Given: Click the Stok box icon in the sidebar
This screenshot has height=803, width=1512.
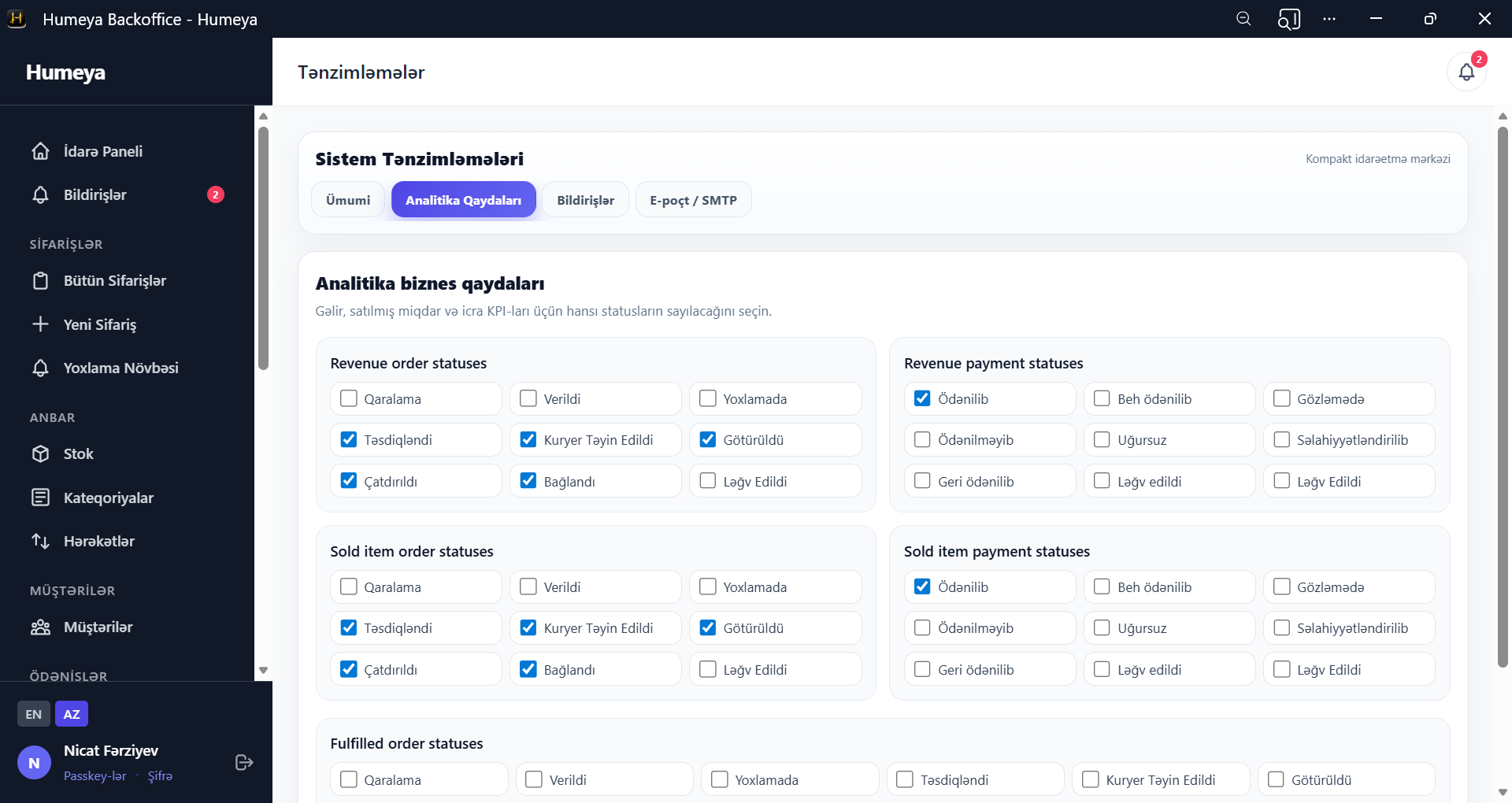Looking at the screenshot, I should pos(41,453).
